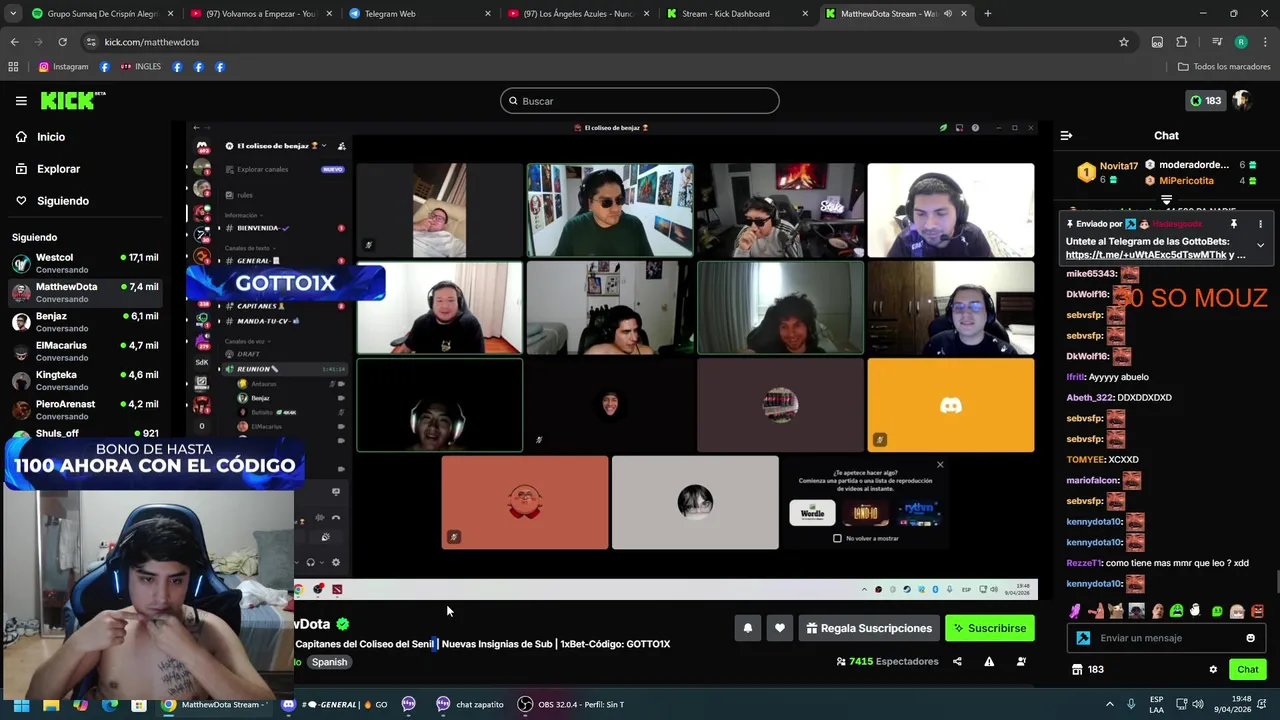The height and width of the screenshot is (720, 1280).
Task: Open Inicio in Kick sidebar
Action: (50, 137)
